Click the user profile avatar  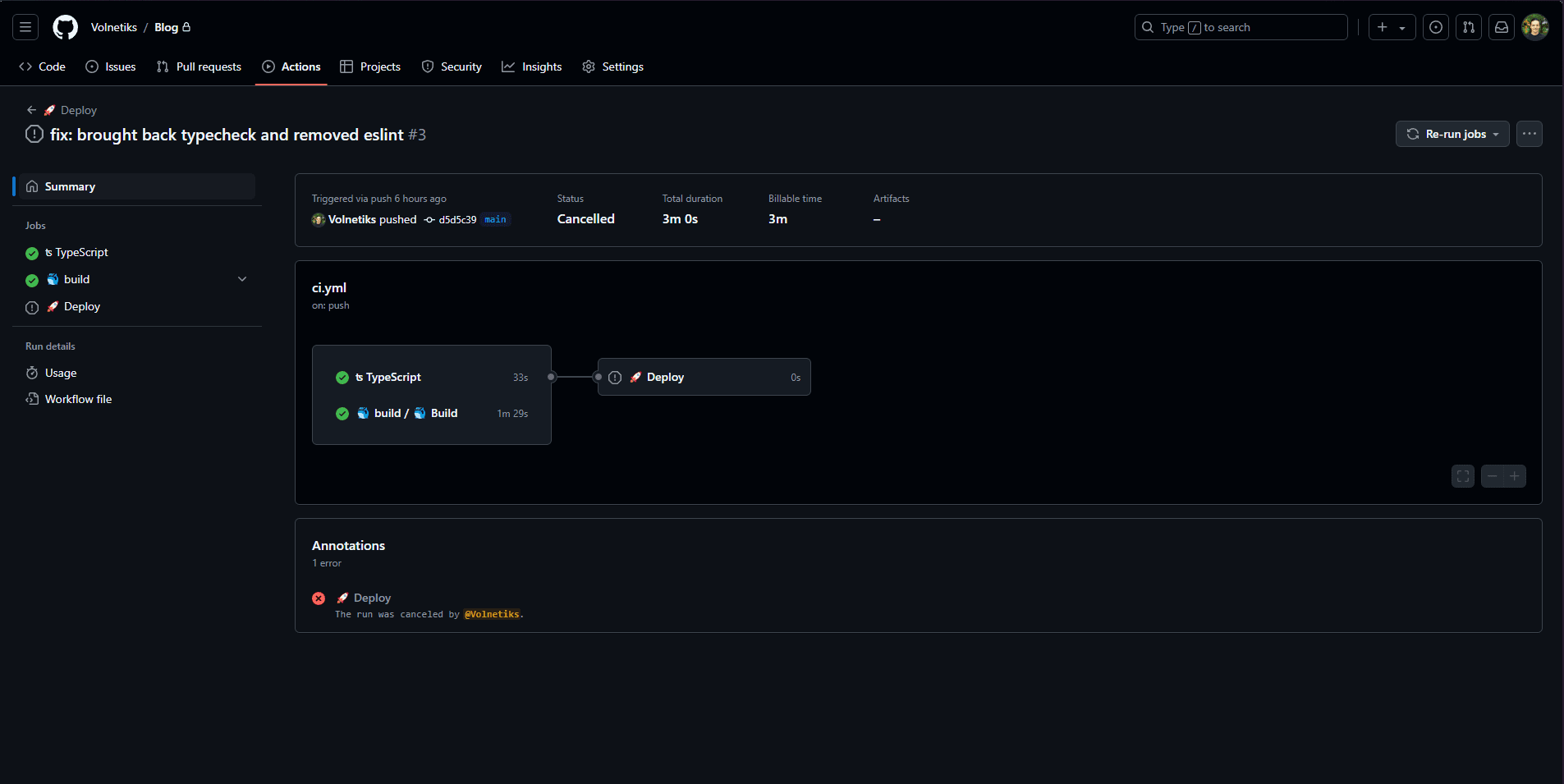[1534, 27]
